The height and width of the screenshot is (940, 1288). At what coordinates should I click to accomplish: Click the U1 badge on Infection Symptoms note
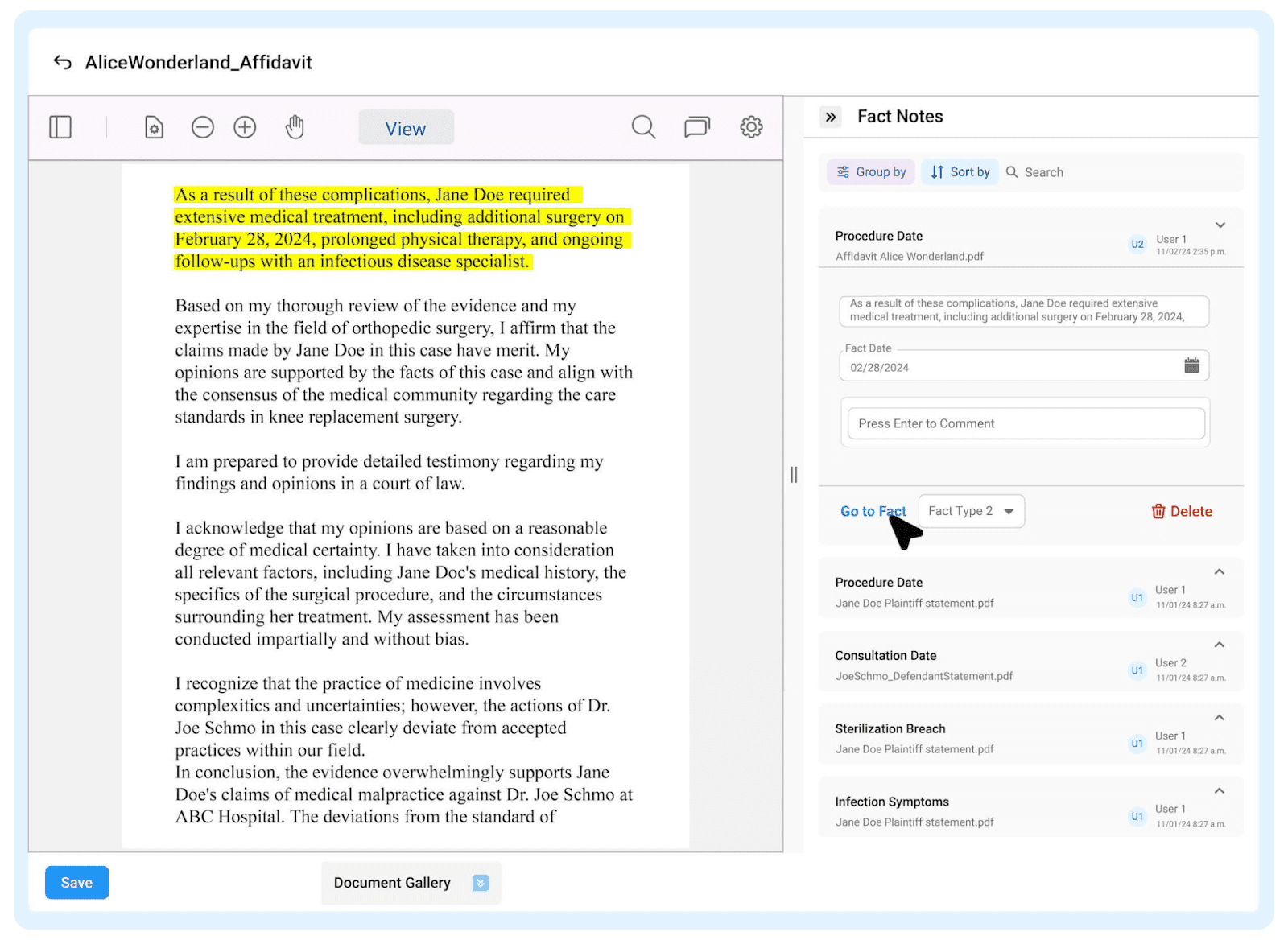pos(1137,816)
